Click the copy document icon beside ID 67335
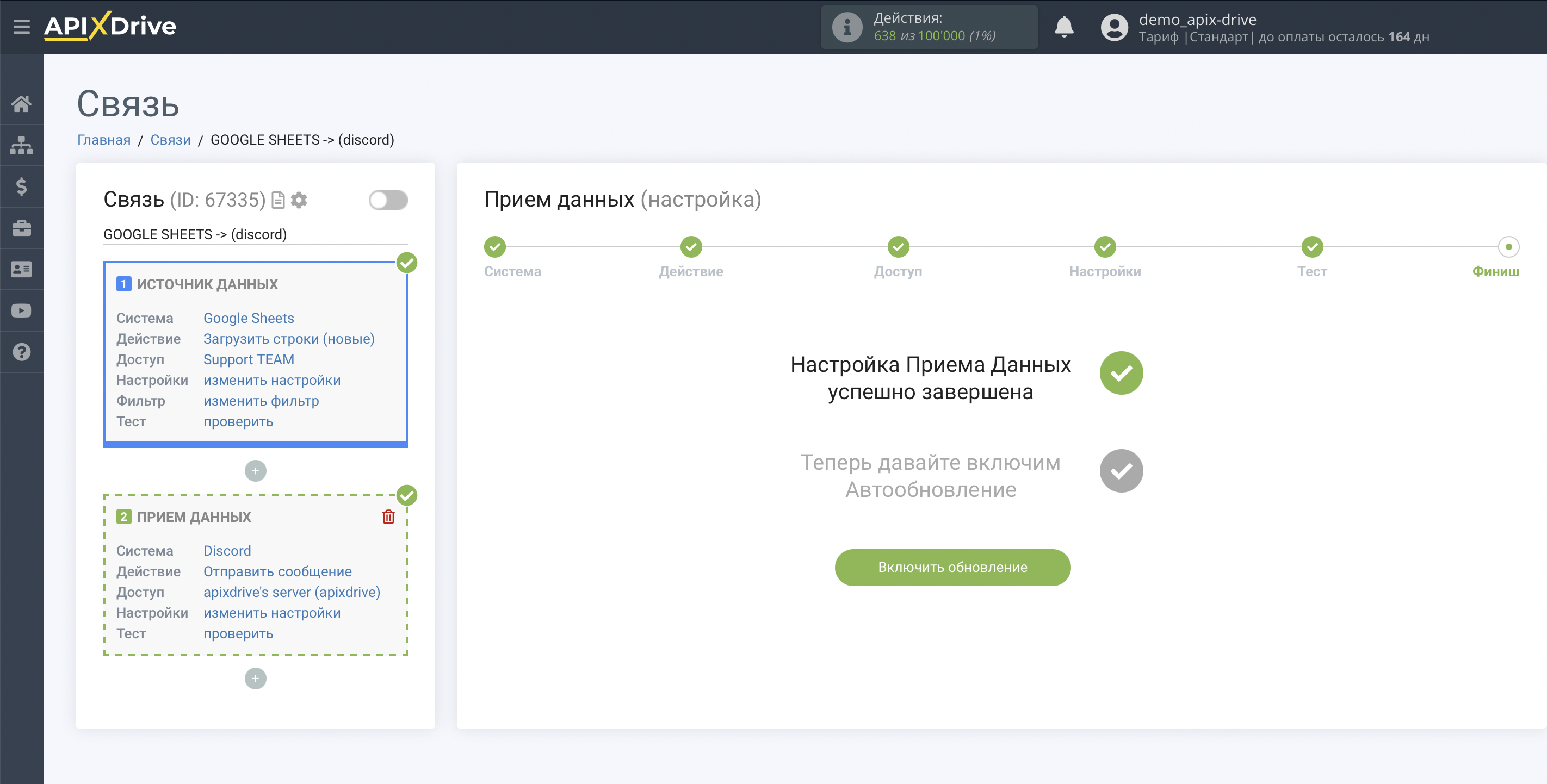The image size is (1547, 784). click(x=278, y=200)
